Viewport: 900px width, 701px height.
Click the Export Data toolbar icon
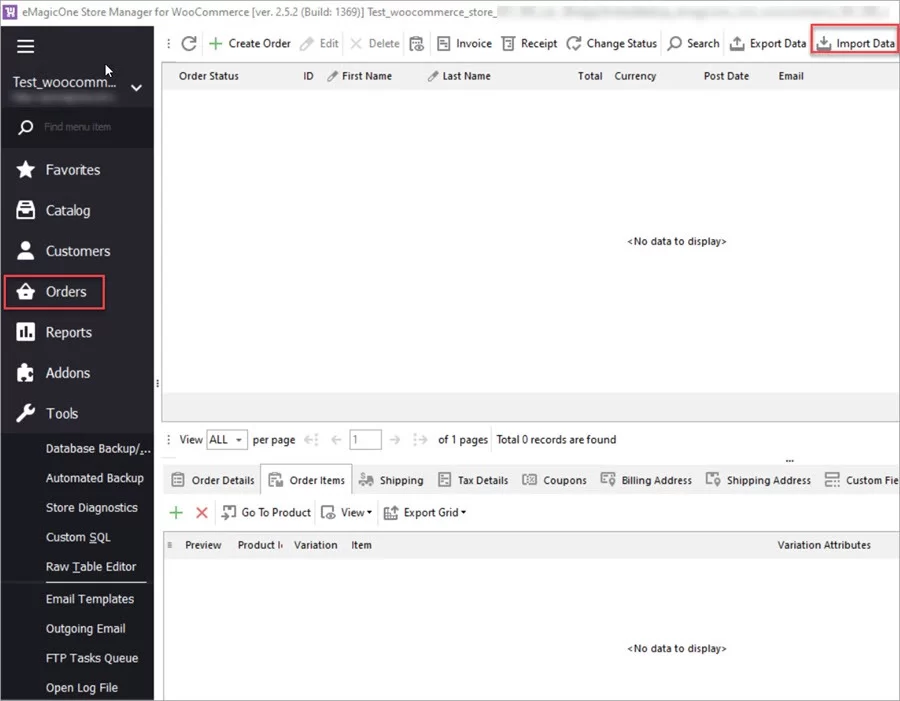768,43
